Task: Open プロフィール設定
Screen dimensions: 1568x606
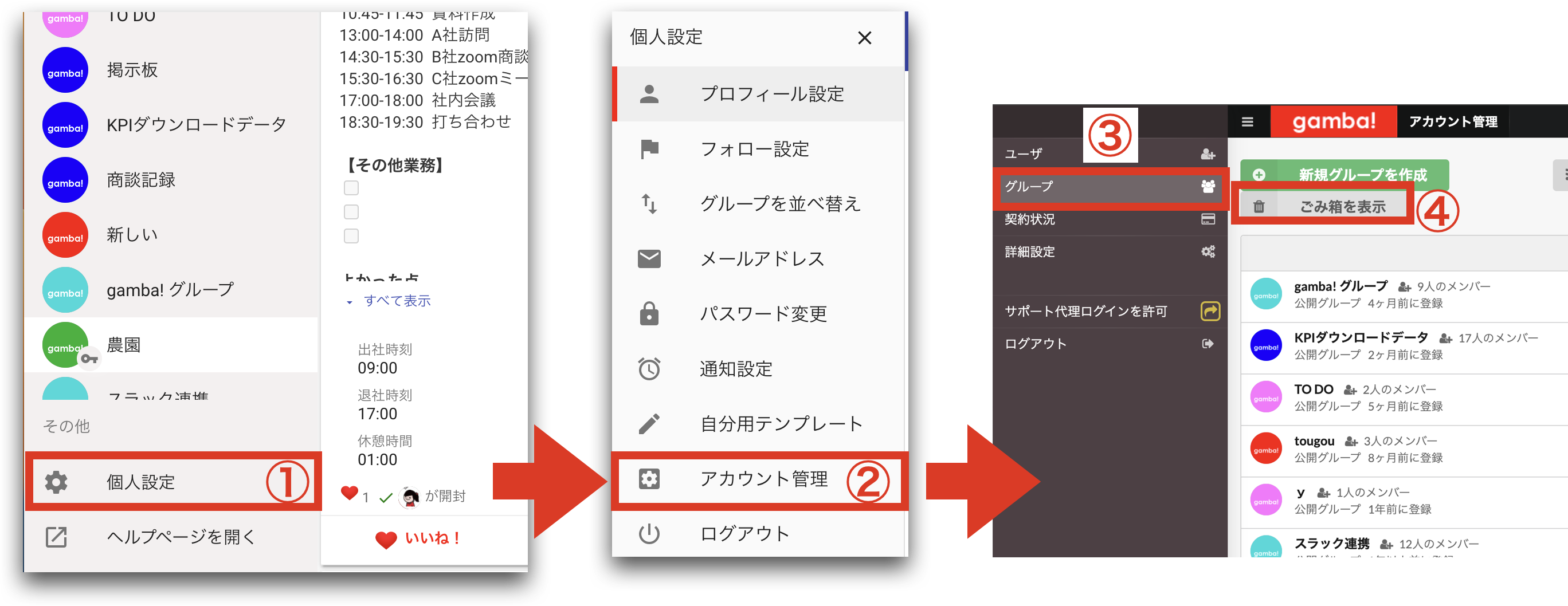Action: pyautogui.click(x=759, y=95)
